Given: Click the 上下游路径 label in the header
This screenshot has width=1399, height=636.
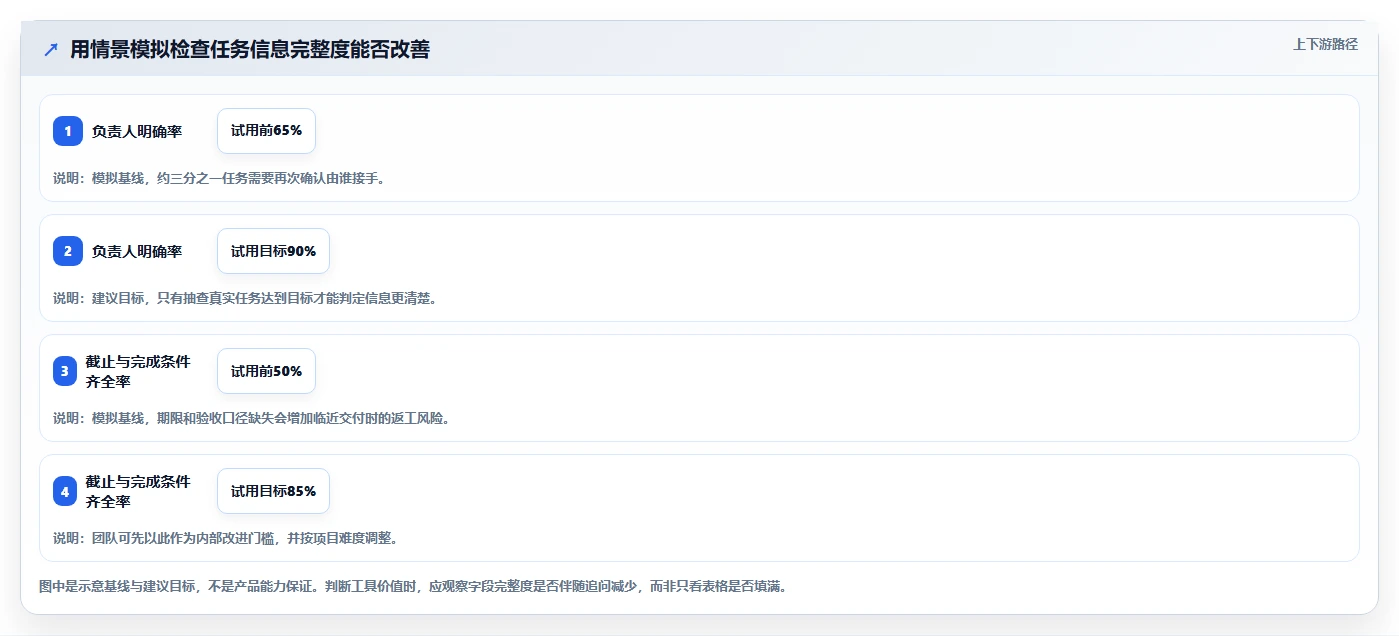Looking at the screenshot, I should pyautogui.click(x=1325, y=44).
